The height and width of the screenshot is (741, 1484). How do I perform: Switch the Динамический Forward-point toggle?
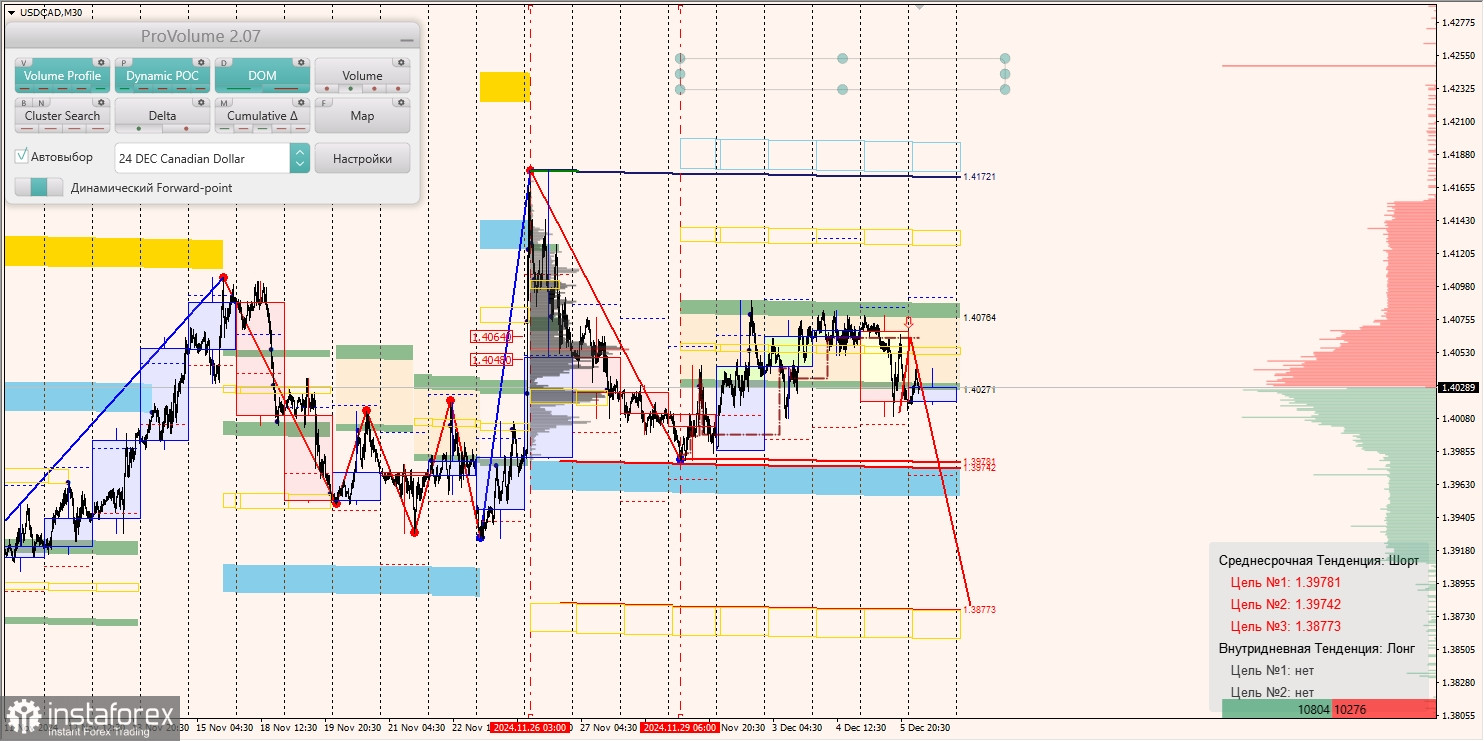click(39, 187)
